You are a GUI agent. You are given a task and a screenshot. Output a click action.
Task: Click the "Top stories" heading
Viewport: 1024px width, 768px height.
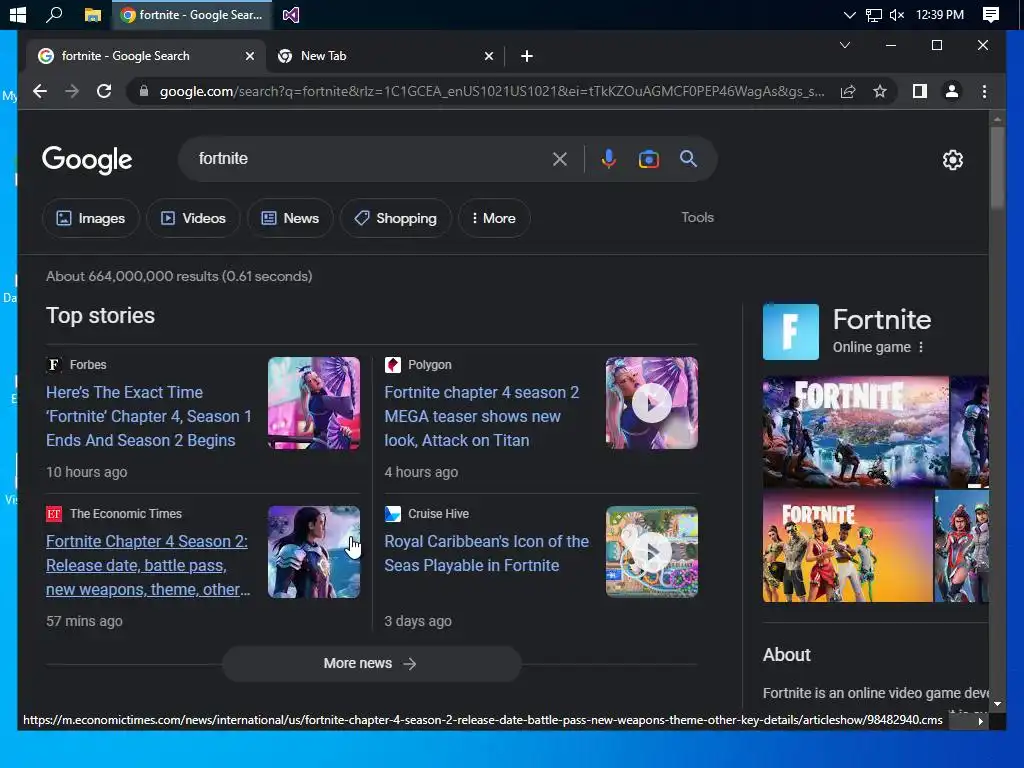pyautogui.click(x=101, y=316)
